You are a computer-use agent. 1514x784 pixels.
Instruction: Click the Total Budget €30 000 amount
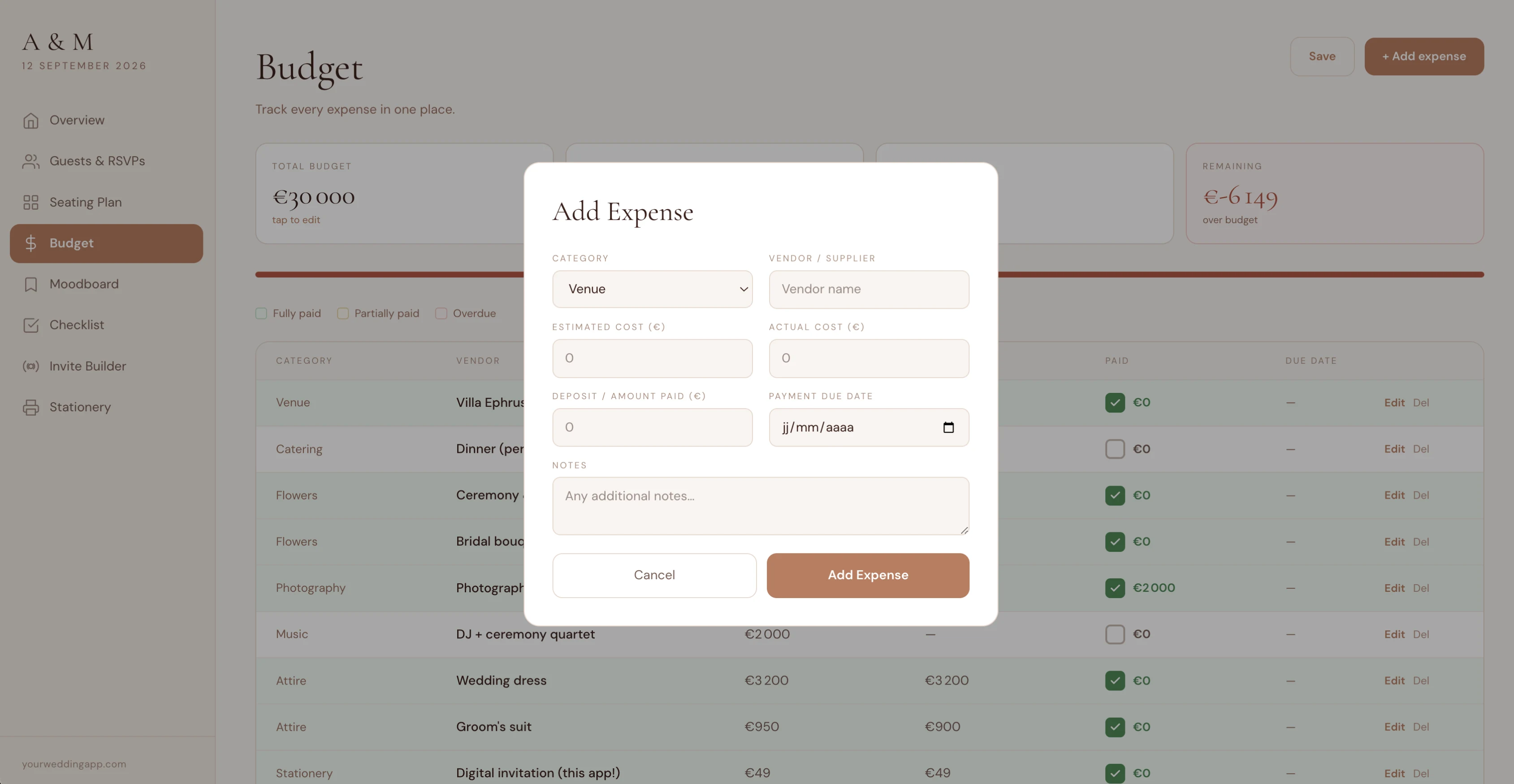(313, 197)
